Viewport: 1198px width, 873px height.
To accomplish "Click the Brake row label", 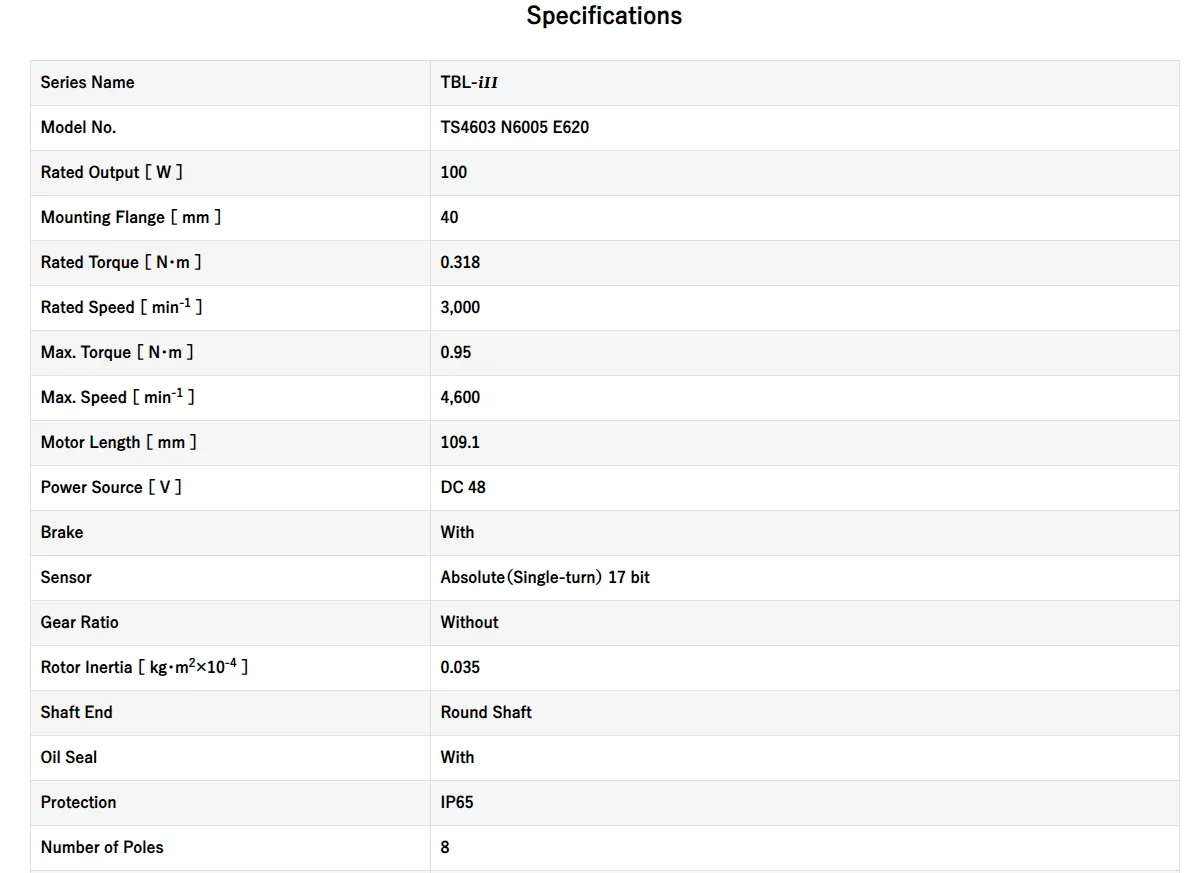I will (x=62, y=532).
